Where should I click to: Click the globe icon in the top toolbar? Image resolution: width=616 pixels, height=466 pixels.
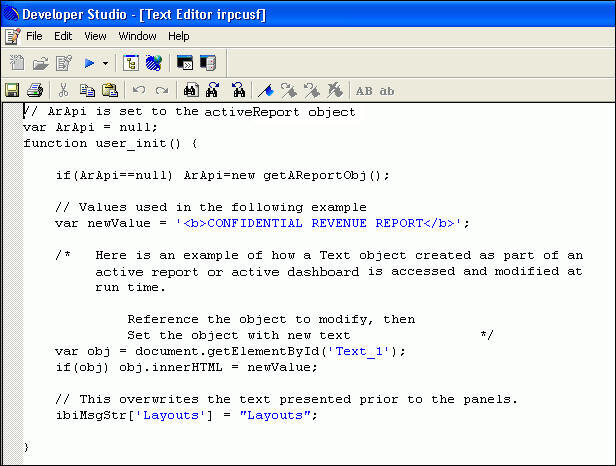tap(153, 63)
